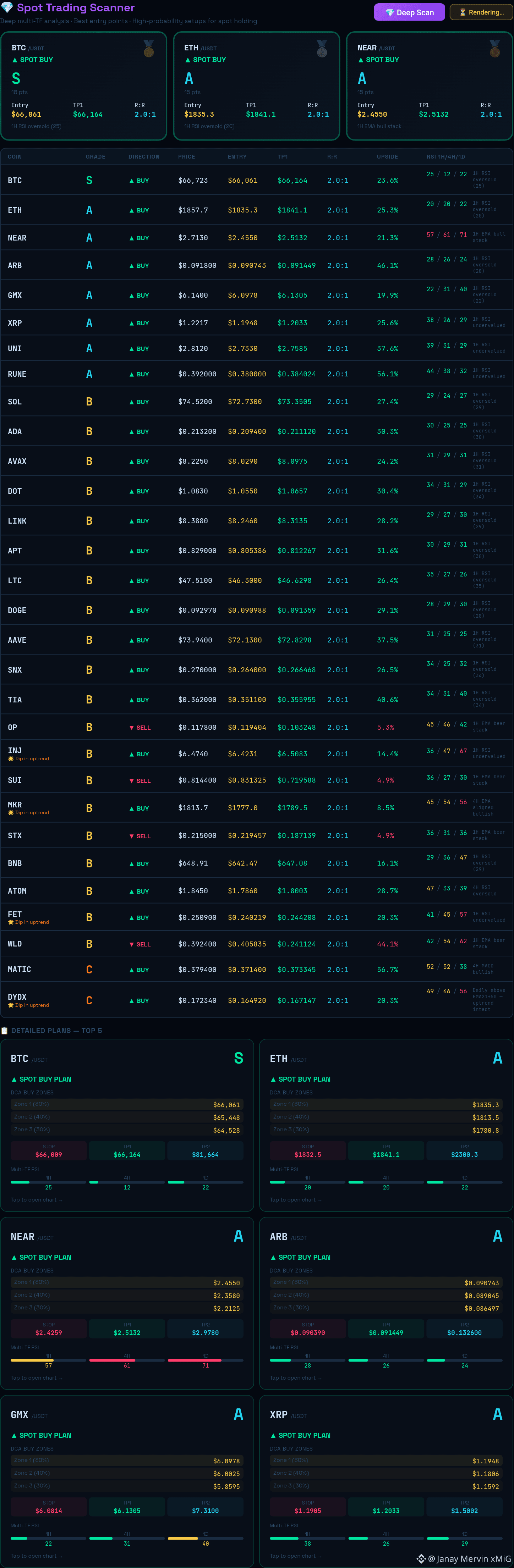Click ETH plan Zone 3 (30%) row
Viewport: 514px width, 1568px height.
click(x=386, y=1130)
